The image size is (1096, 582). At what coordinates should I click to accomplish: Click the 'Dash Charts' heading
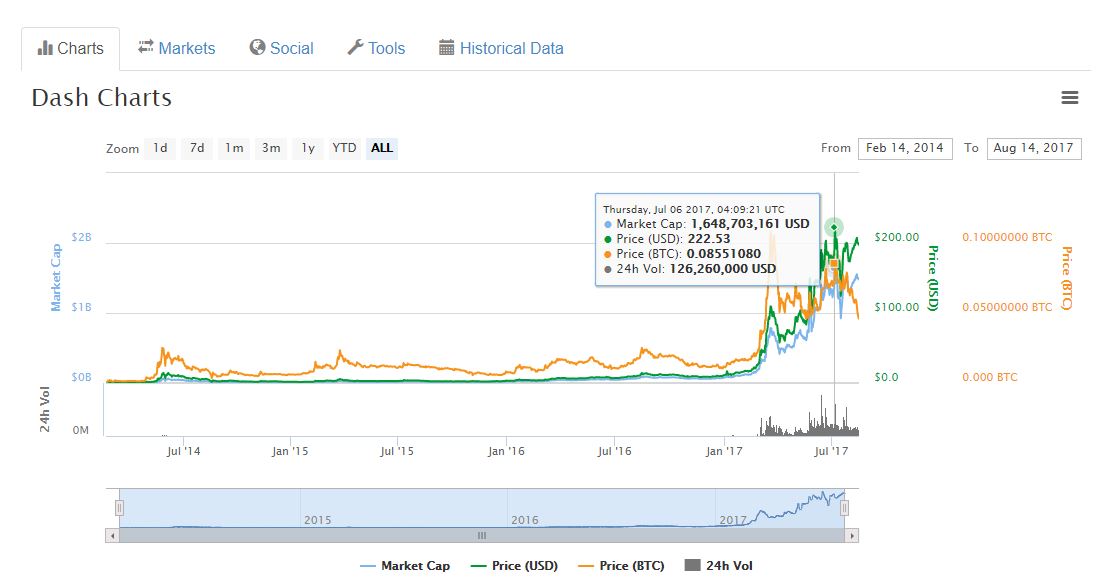pos(102,98)
